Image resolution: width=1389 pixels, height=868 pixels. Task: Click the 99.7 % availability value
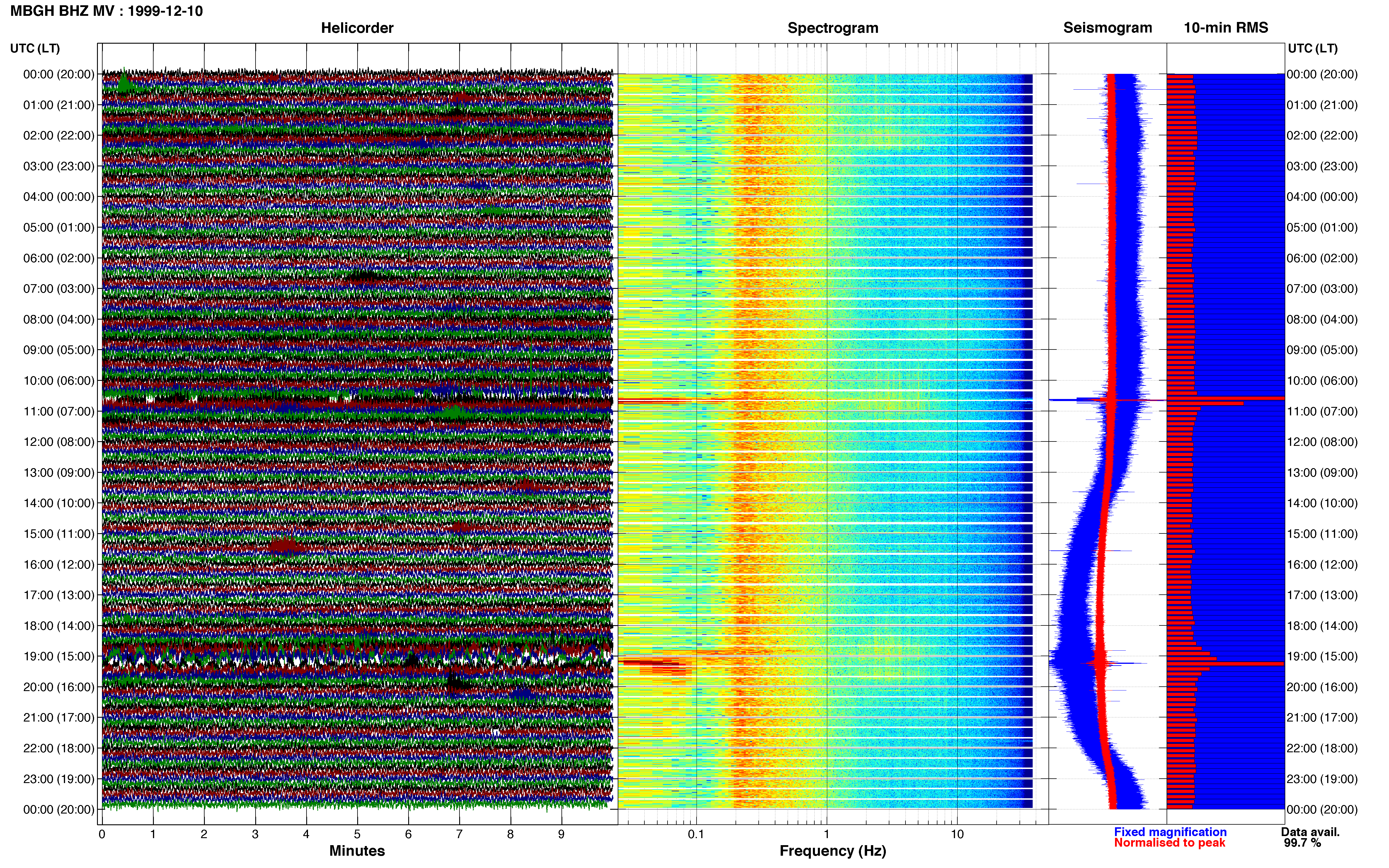click(1302, 843)
